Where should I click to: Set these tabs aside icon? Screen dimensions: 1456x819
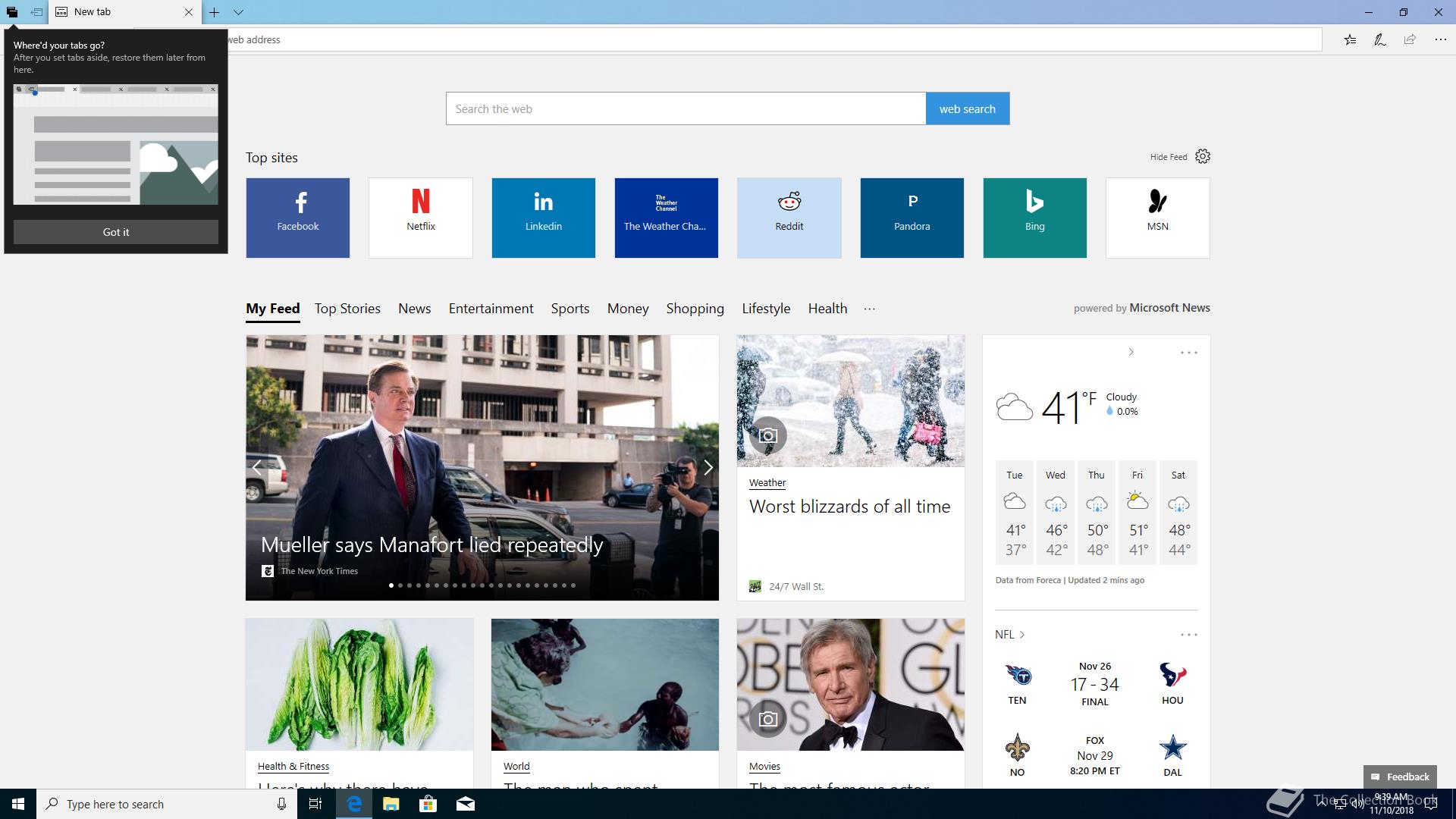tap(36, 12)
